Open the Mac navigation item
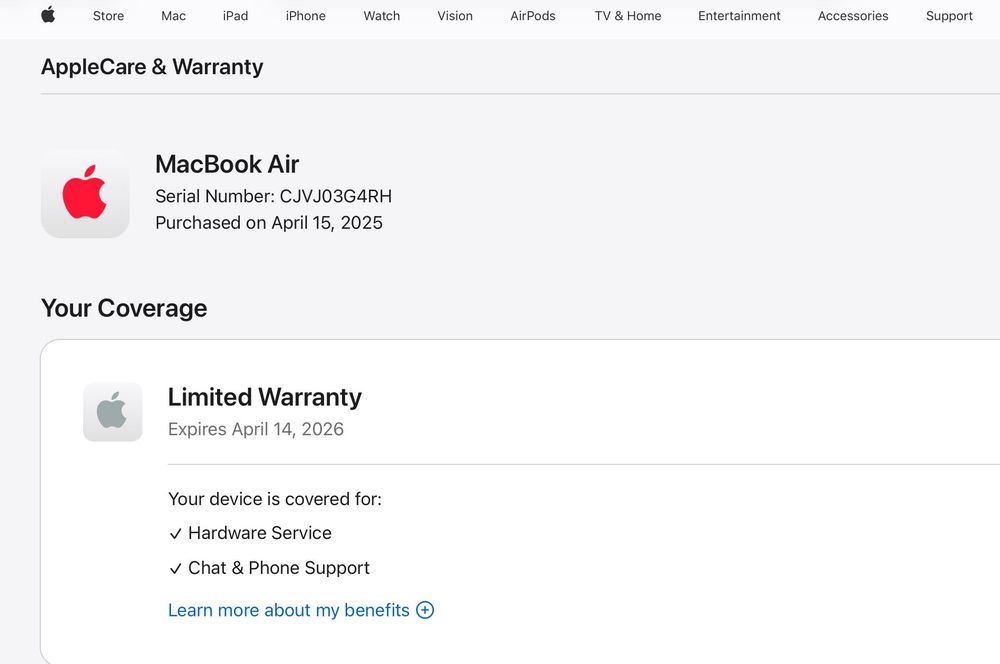The image size is (1000, 664). click(173, 16)
